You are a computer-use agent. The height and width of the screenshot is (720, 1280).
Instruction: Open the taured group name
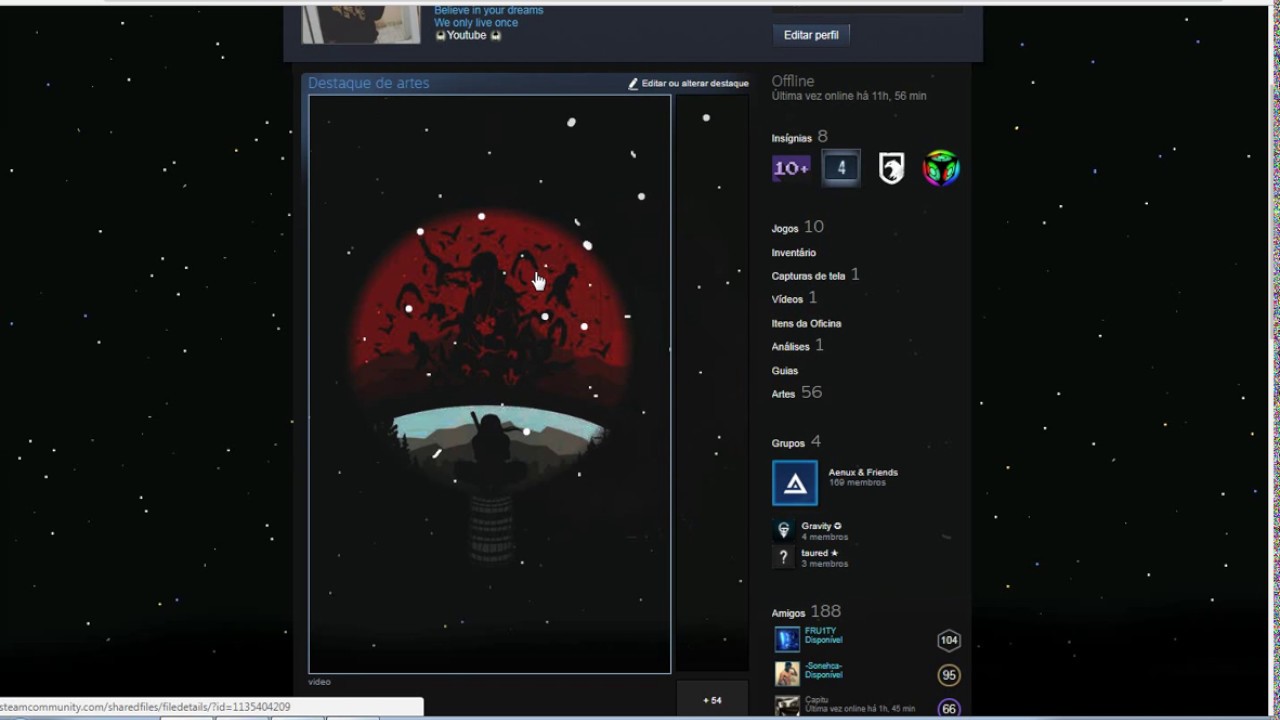[x=820, y=553]
